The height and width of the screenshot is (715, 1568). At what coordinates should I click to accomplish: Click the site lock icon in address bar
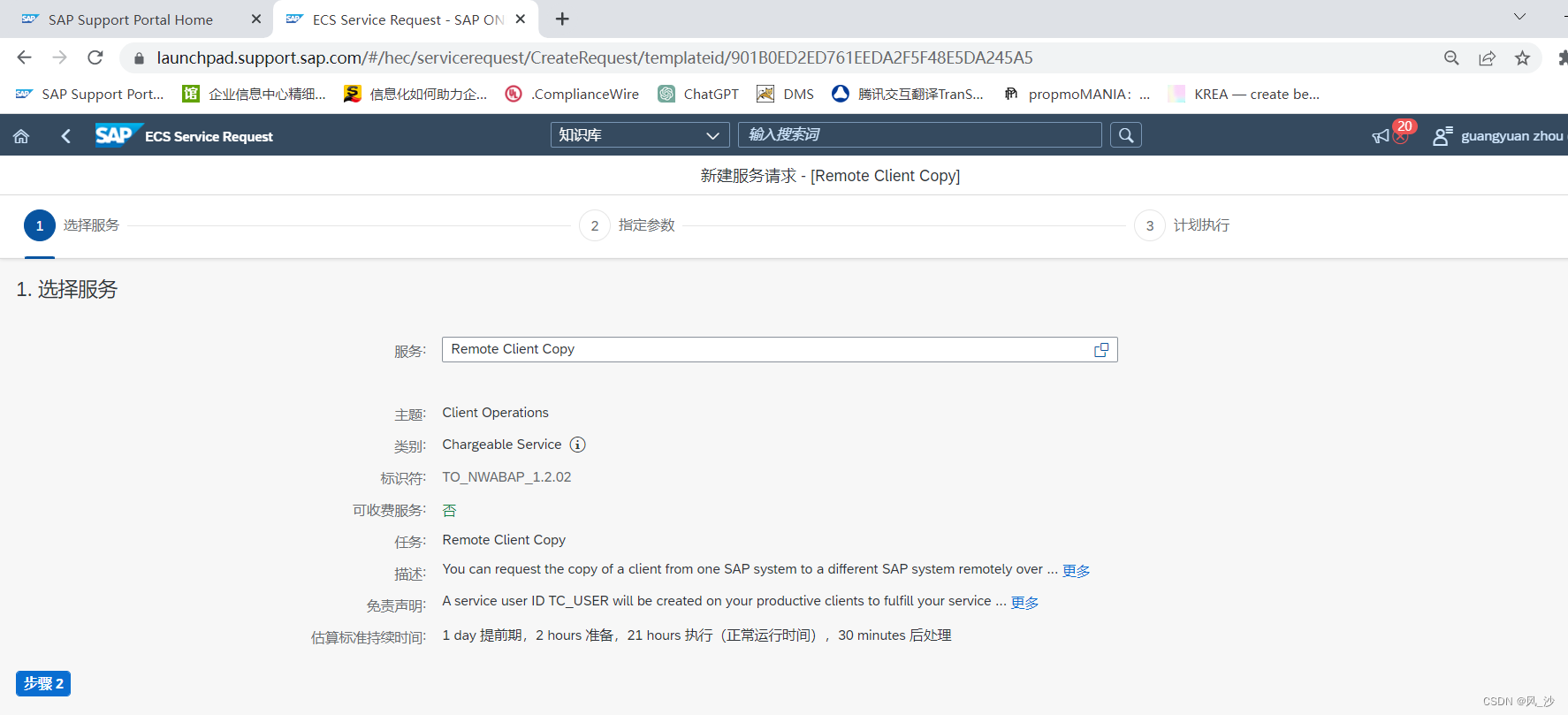click(x=139, y=58)
